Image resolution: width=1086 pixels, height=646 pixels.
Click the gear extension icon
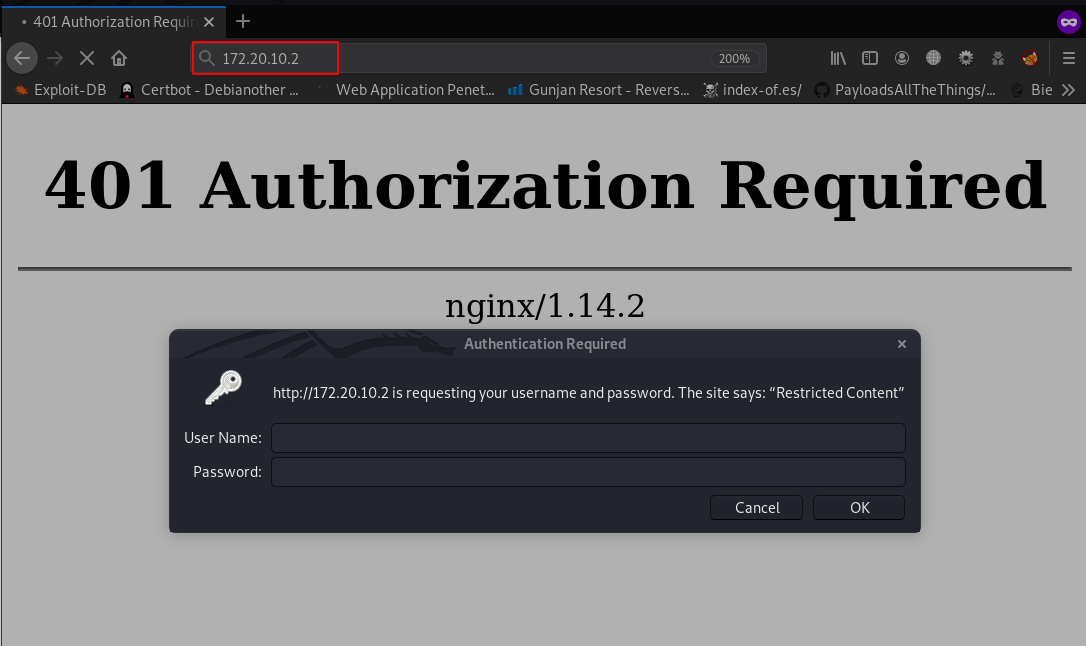pos(966,58)
